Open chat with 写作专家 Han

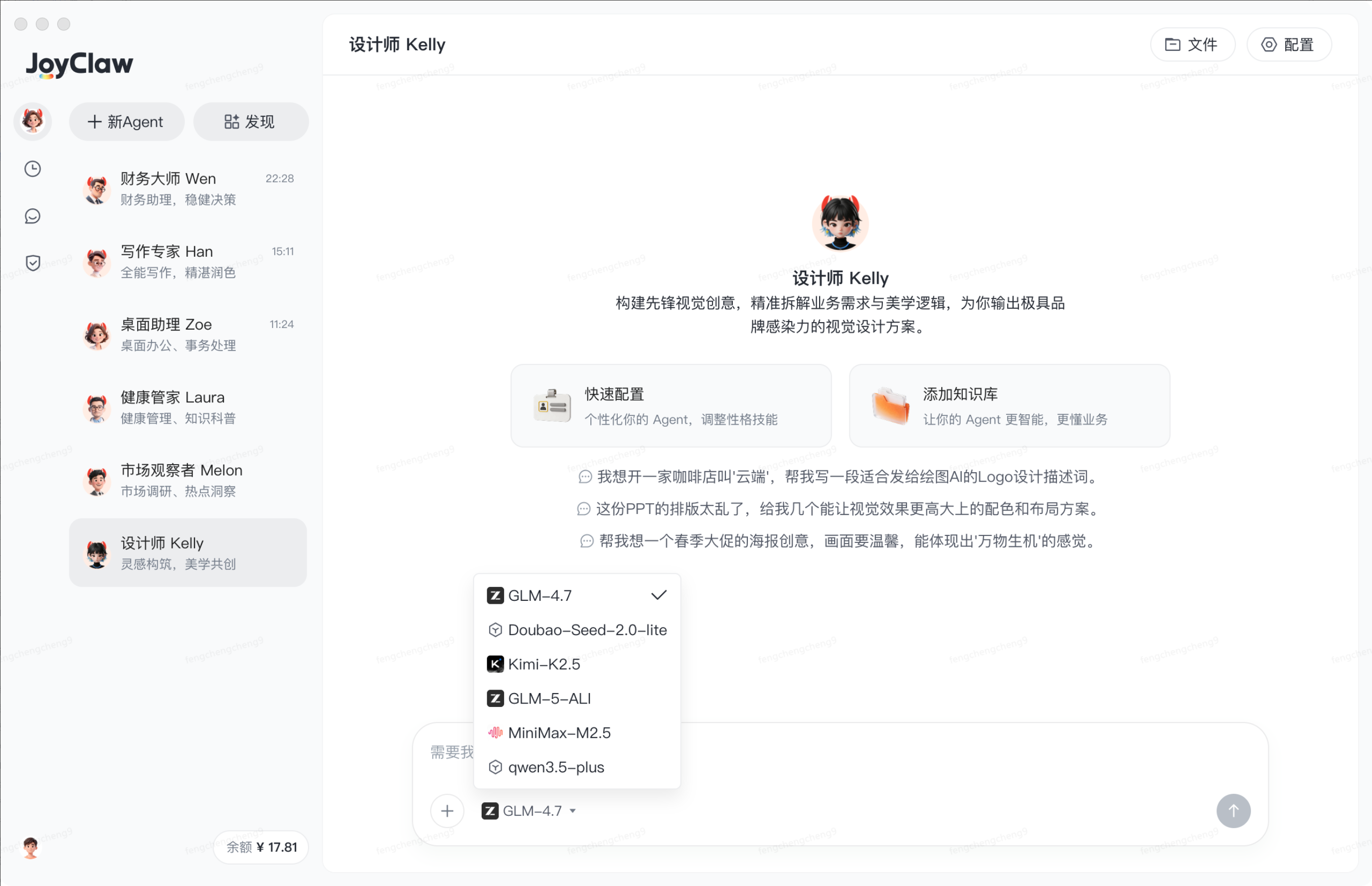tap(188, 262)
